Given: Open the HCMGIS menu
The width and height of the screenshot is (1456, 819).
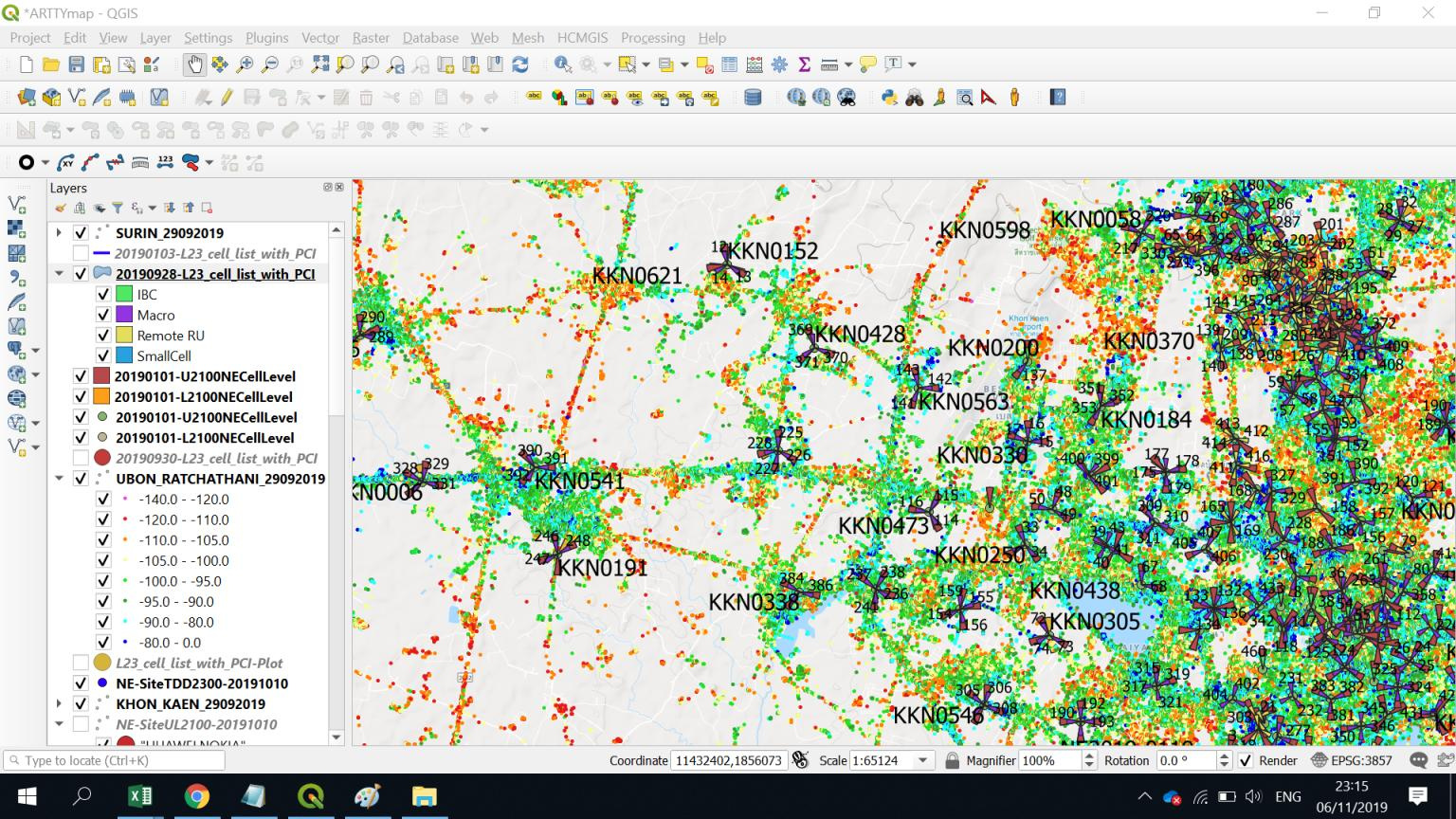Looking at the screenshot, I should coord(582,38).
